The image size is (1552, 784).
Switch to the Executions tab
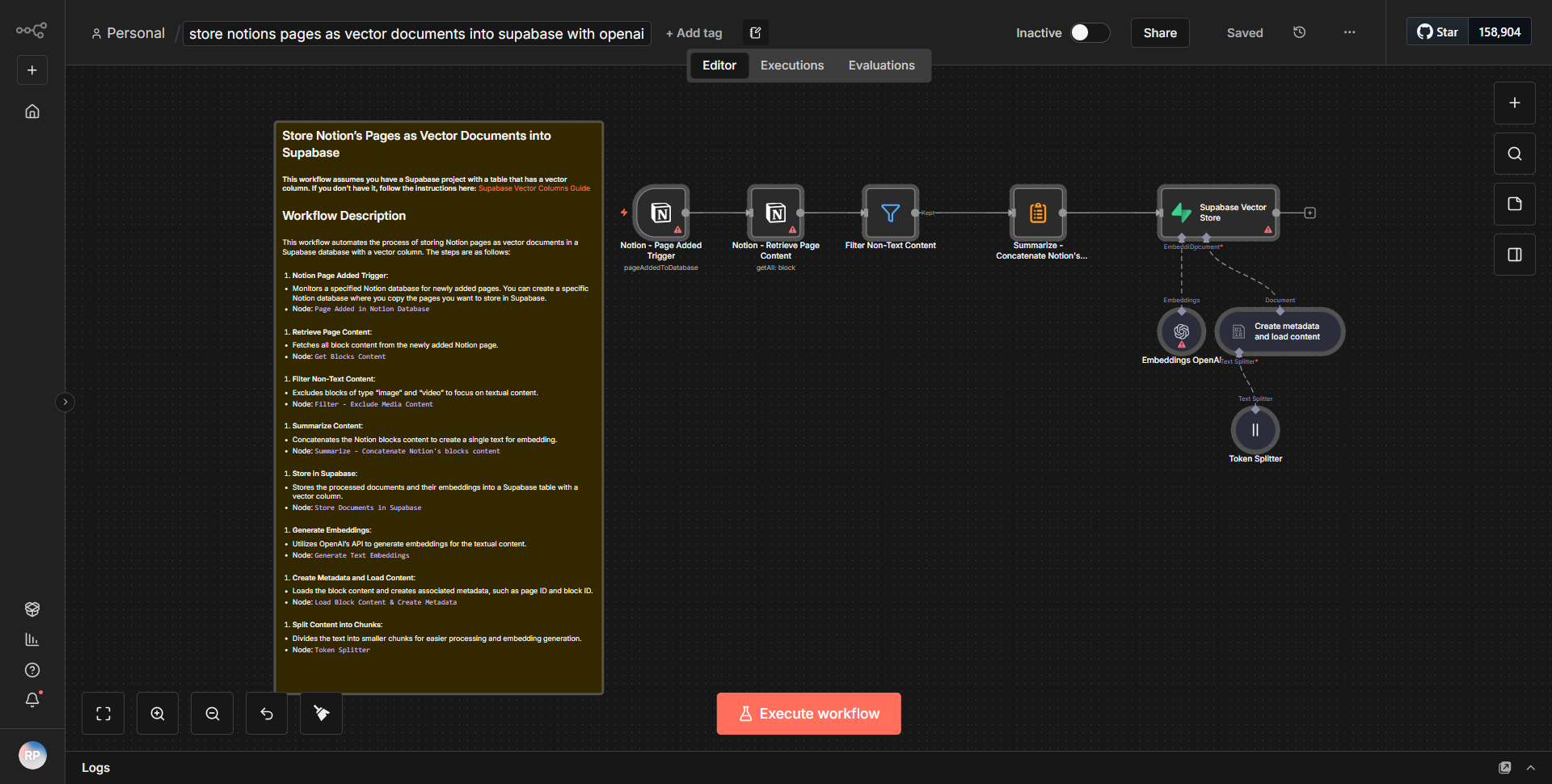(x=792, y=65)
